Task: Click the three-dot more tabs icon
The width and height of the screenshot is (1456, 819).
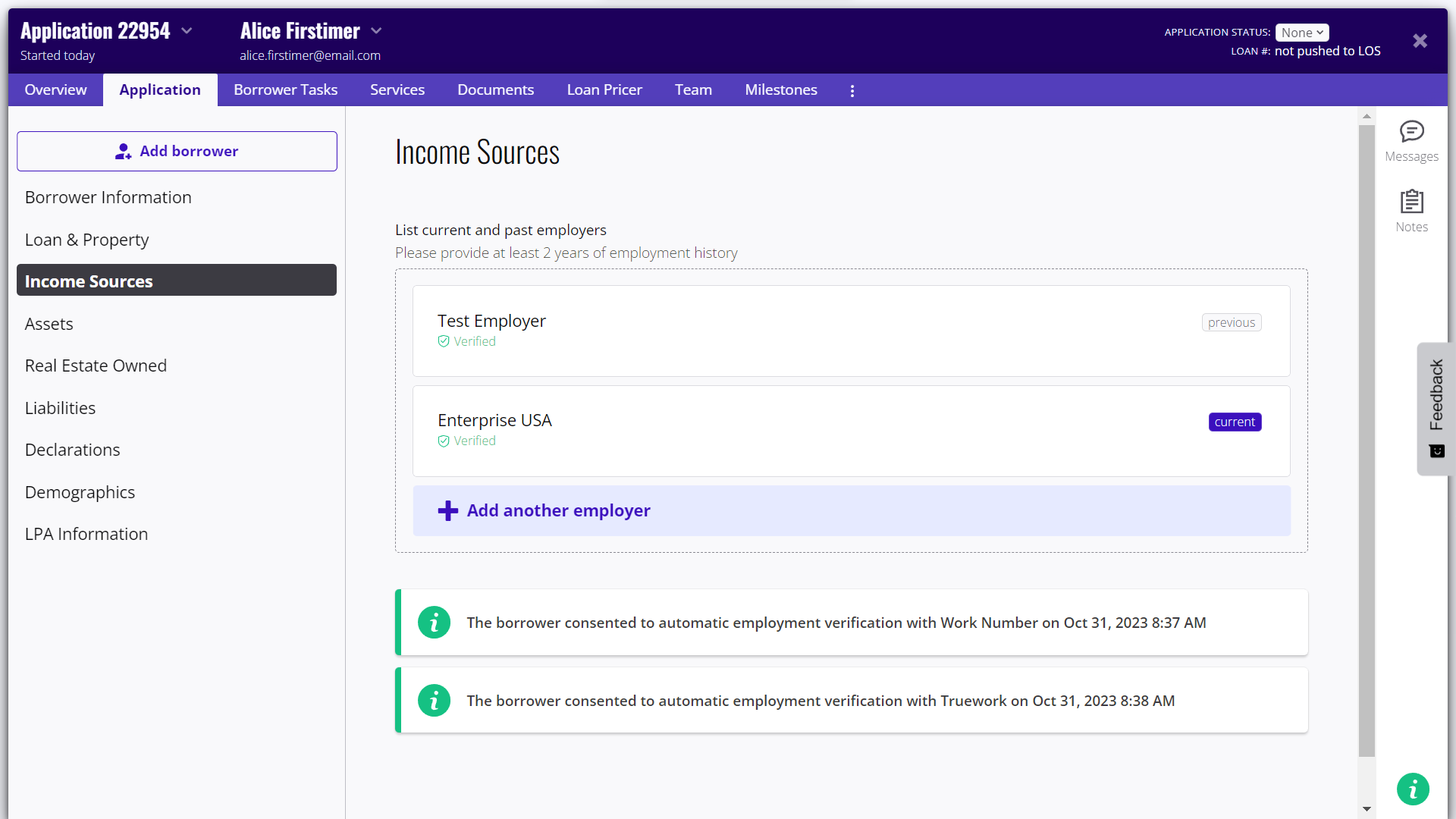Action: 852,90
